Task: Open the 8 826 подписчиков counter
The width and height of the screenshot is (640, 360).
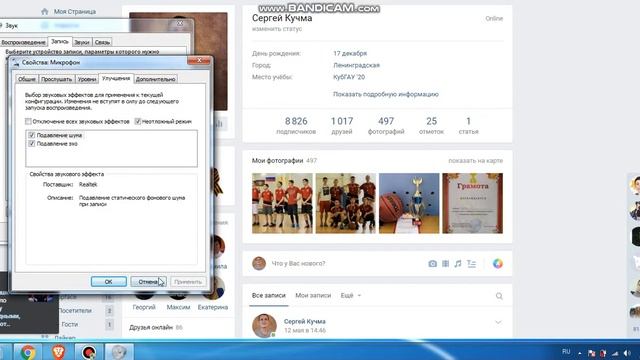Action: tap(296, 126)
